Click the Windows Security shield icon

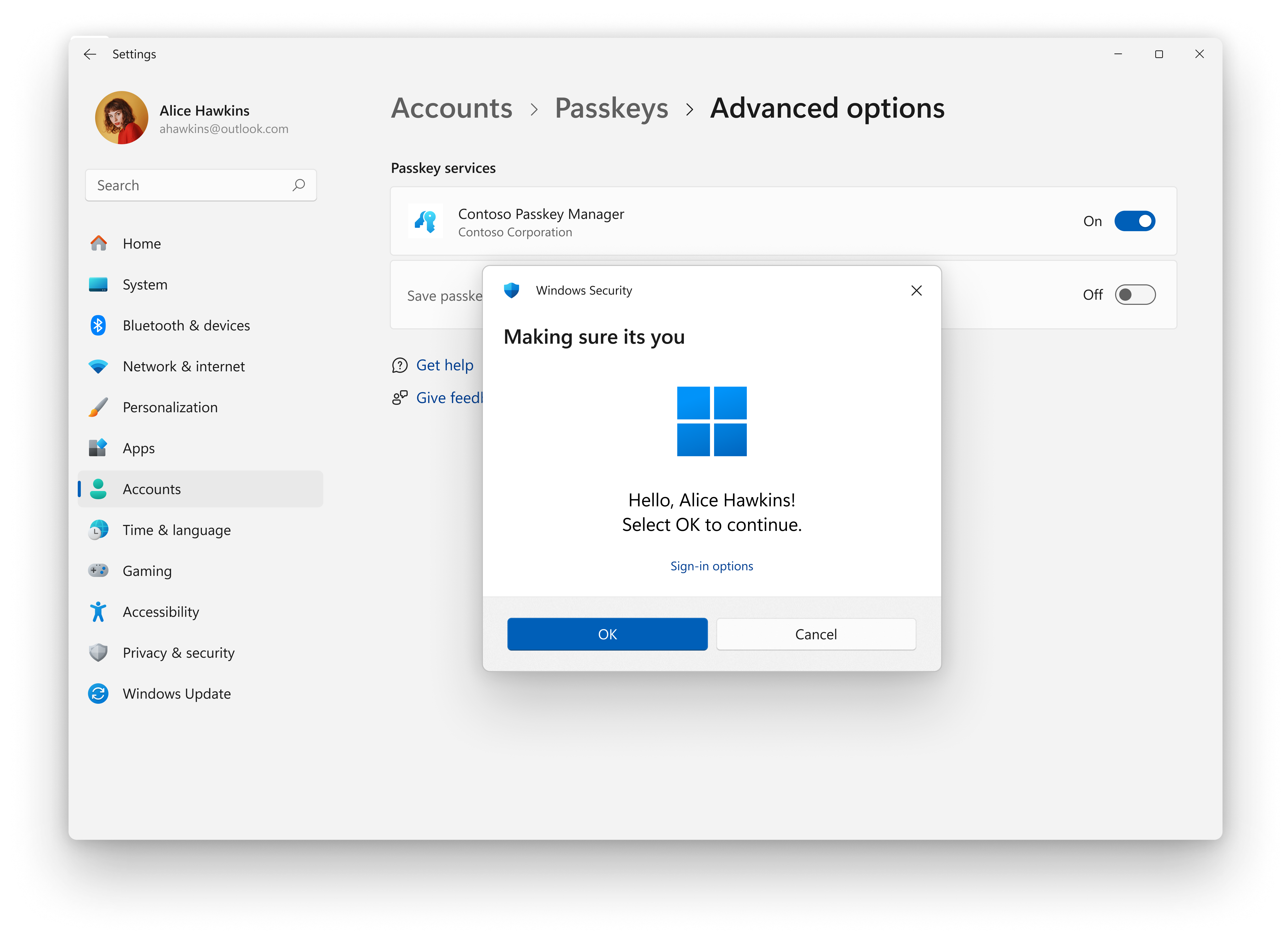512,290
